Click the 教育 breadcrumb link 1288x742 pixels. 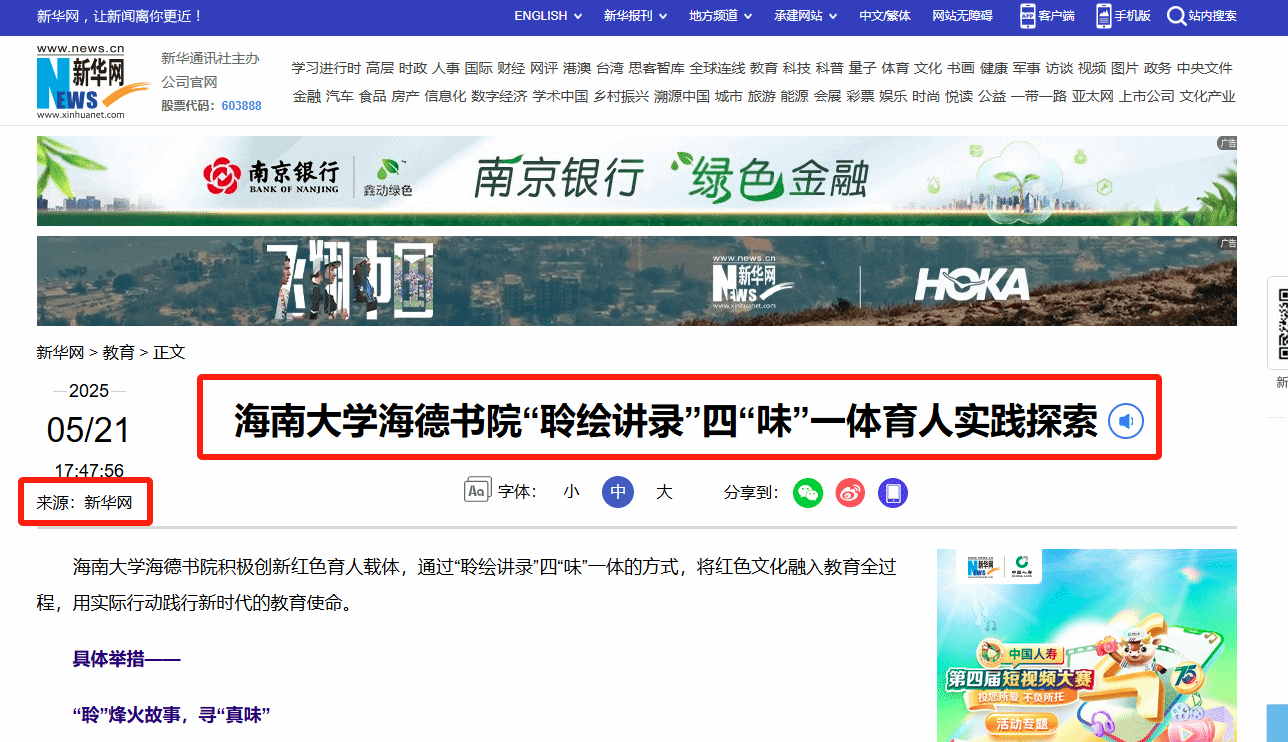[118, 352]
